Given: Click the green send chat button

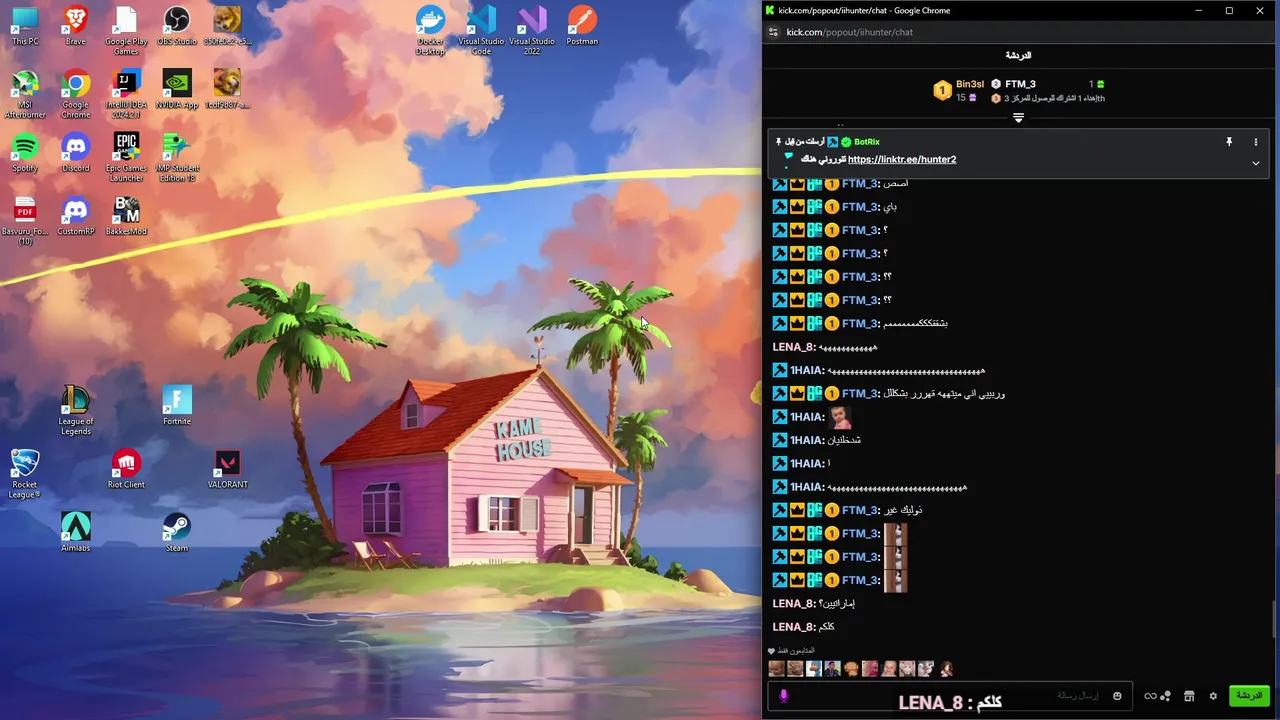Looking at the screenshot, I should point(1249,696).
